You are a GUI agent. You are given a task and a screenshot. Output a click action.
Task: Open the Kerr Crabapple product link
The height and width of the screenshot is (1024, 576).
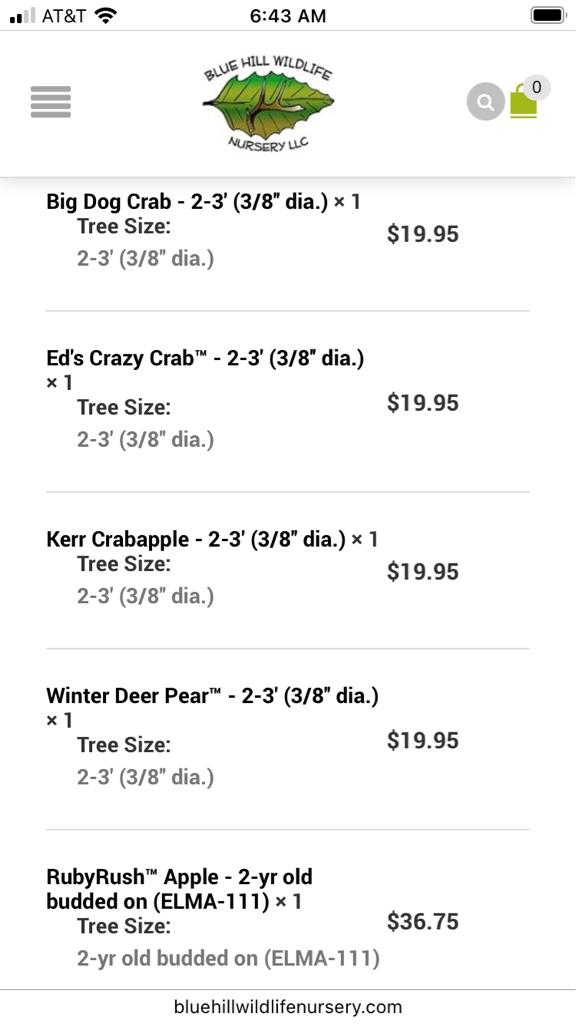[x=212, y=539]
